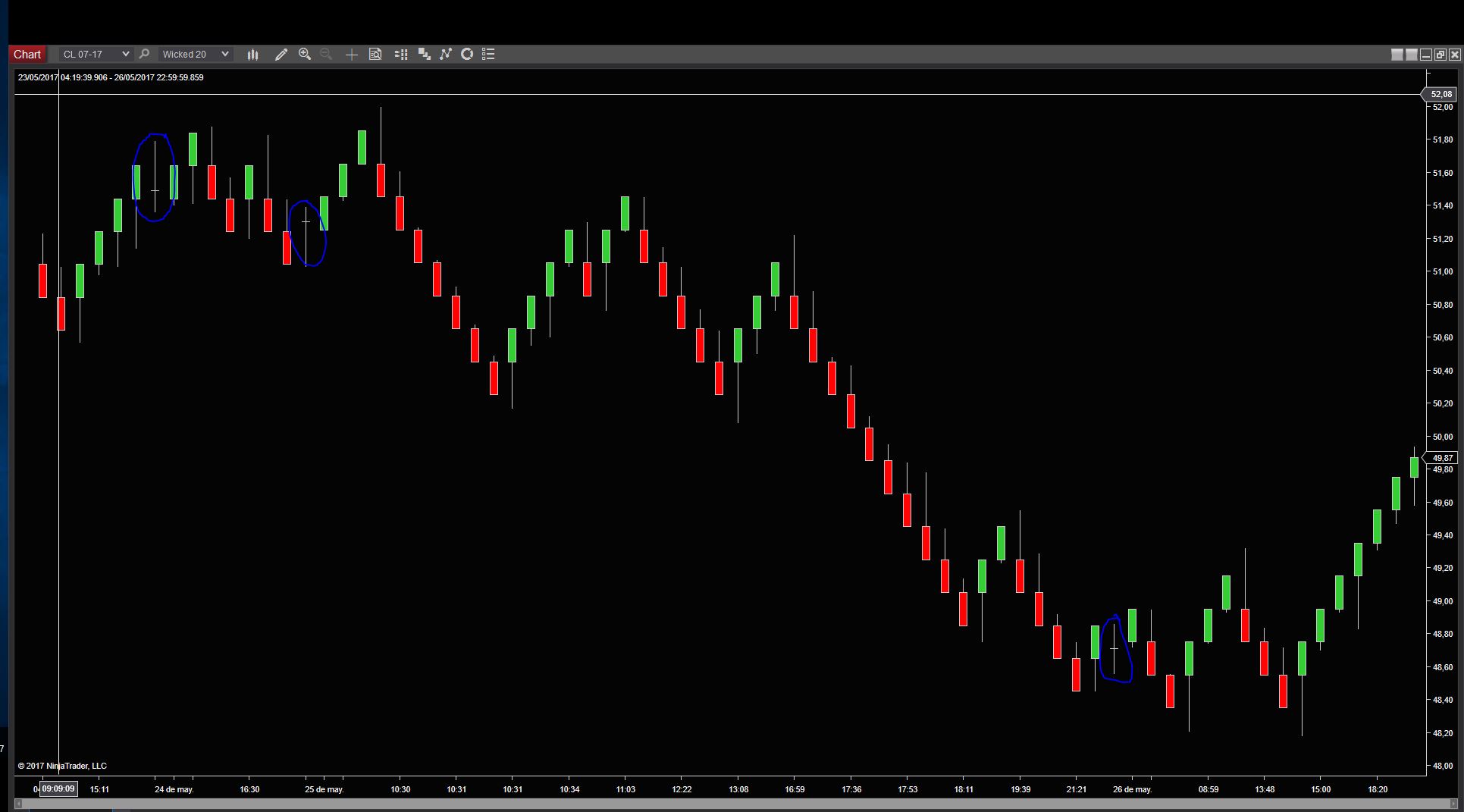Image resolution: width=1464 pixels, height=812 pixels.
Task: Click the 09:09:09 time cursor label
Action: (x=58, y=788)
